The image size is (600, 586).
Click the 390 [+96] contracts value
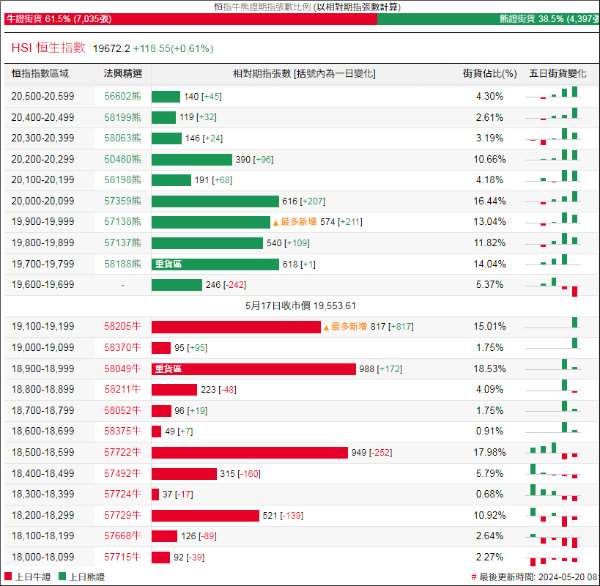254,160
